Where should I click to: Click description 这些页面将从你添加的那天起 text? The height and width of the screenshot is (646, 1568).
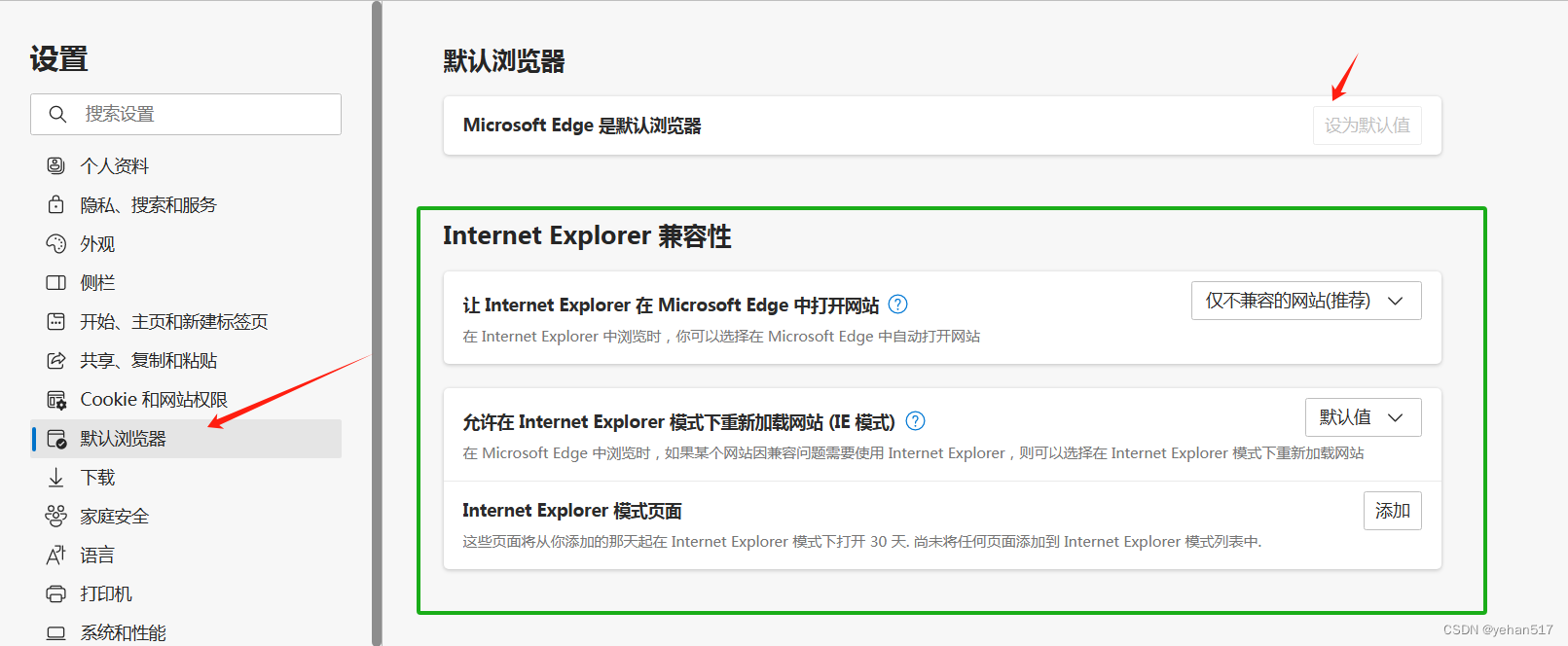pyautogui.click(x=862, y=542)
